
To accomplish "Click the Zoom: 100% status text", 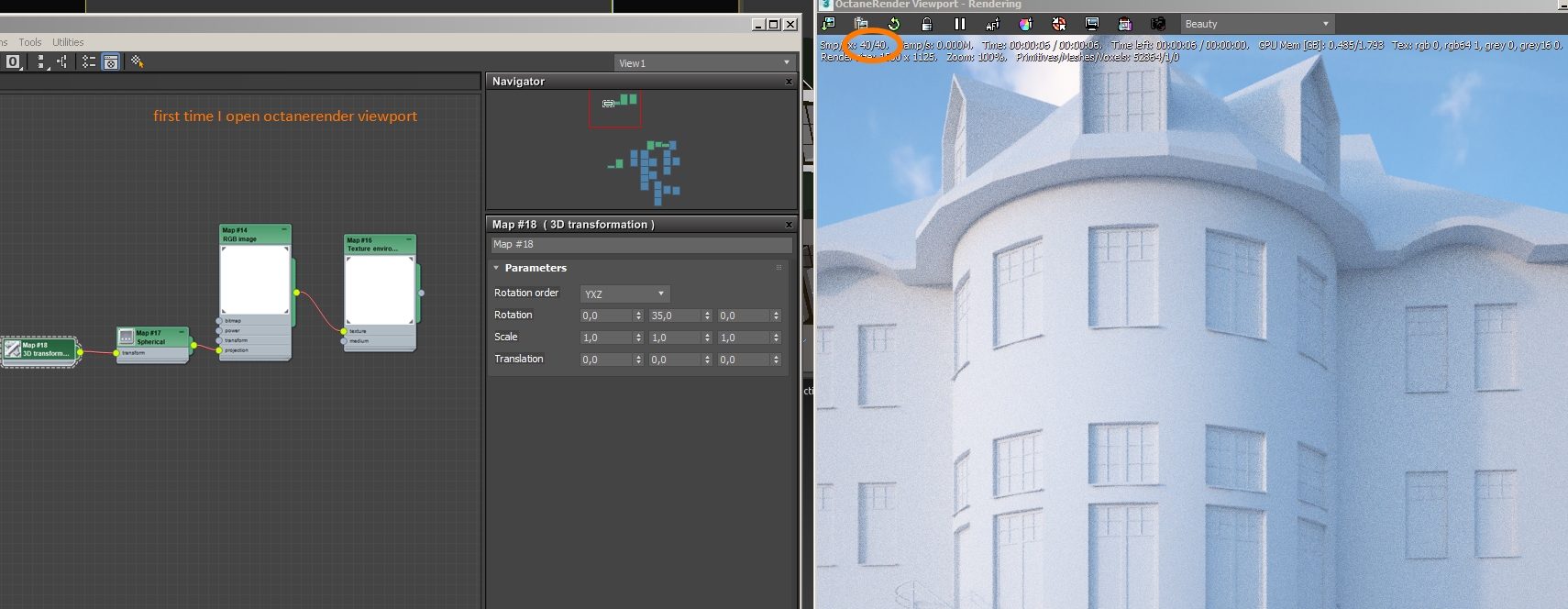I will click(977, 57).
